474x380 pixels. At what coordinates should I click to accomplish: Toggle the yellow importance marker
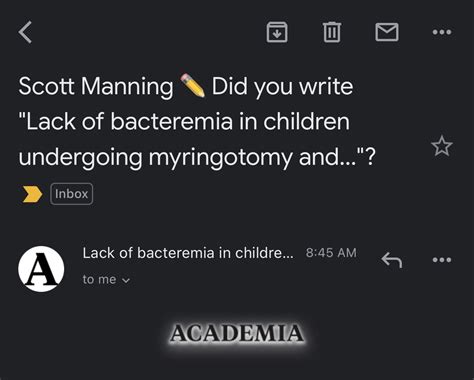tap(32, 194)
